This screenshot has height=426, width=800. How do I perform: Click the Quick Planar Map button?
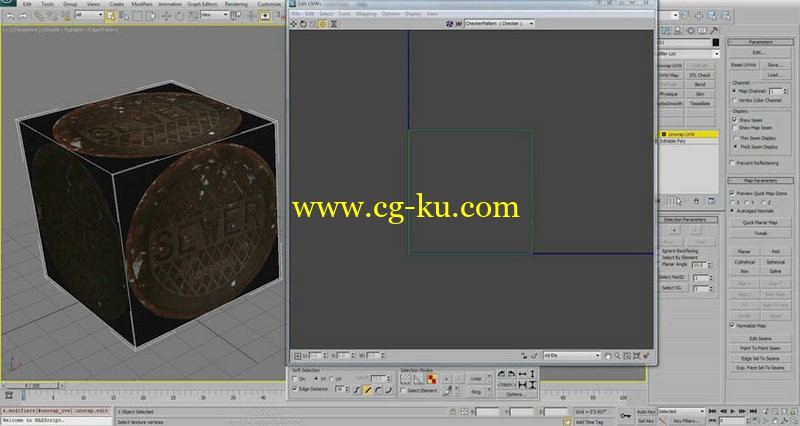pyautogui.click(x=760, y=222)
